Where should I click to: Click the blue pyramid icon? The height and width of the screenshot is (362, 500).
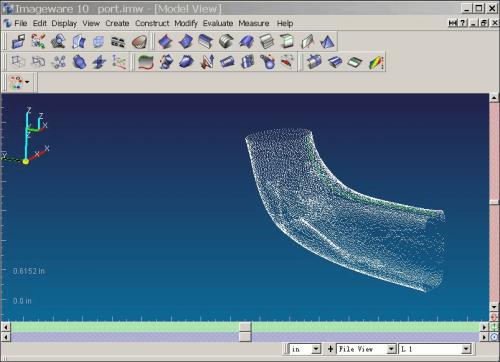pos(327,42)
